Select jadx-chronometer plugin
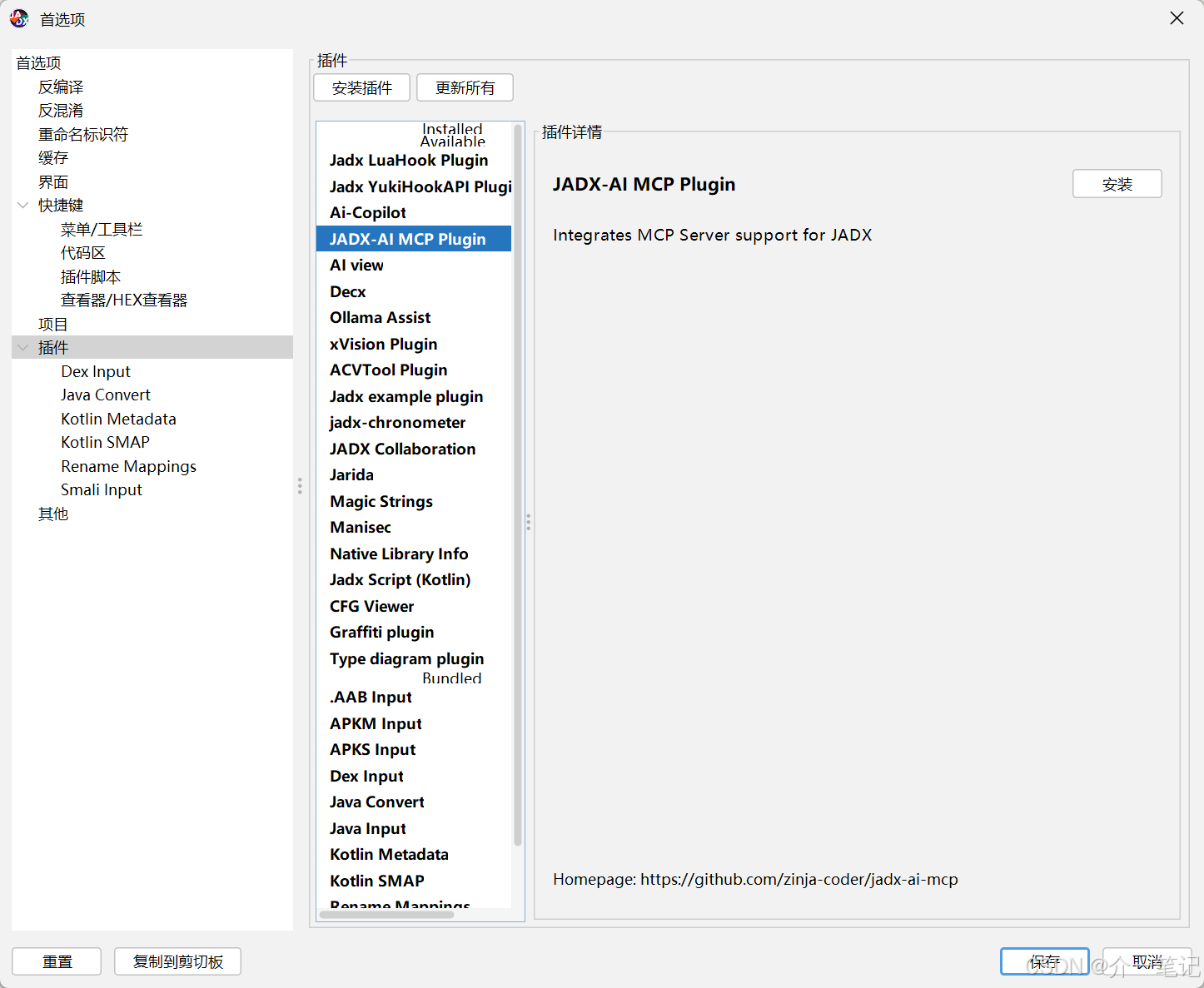The height and width of the screenshot is (988, 1204). [x=414, y=422]
